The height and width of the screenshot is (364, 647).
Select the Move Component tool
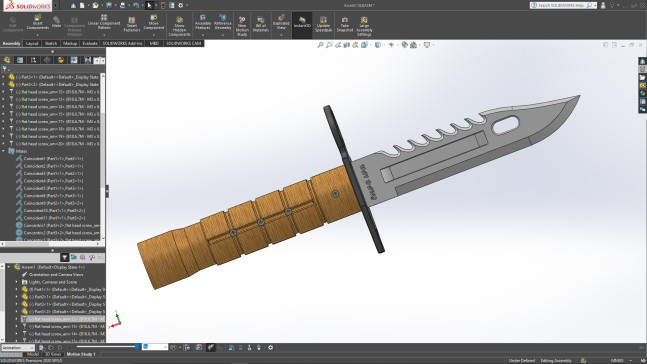(153, 22)
